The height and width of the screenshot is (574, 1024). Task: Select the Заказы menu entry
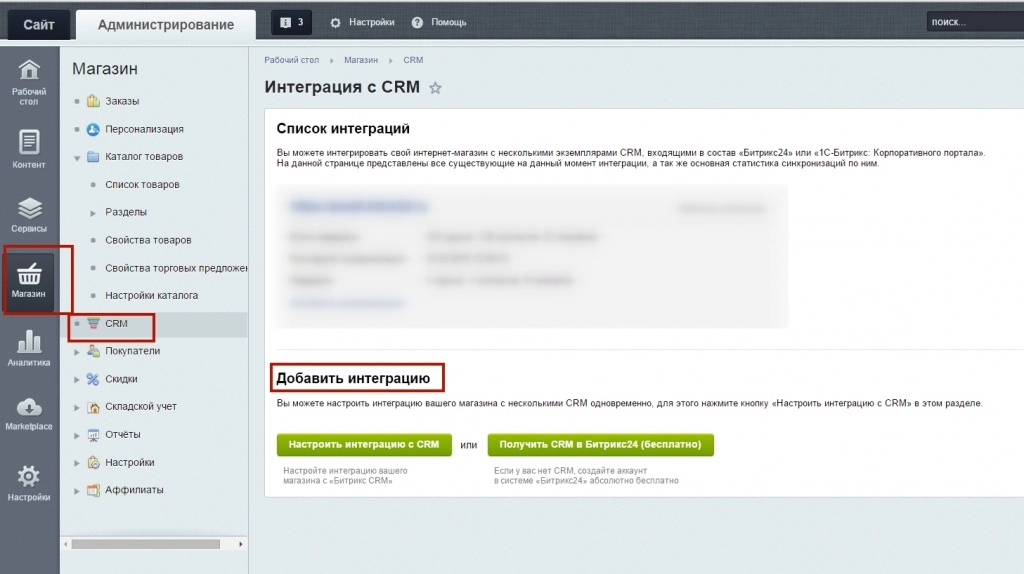click(x=122, y=101)
